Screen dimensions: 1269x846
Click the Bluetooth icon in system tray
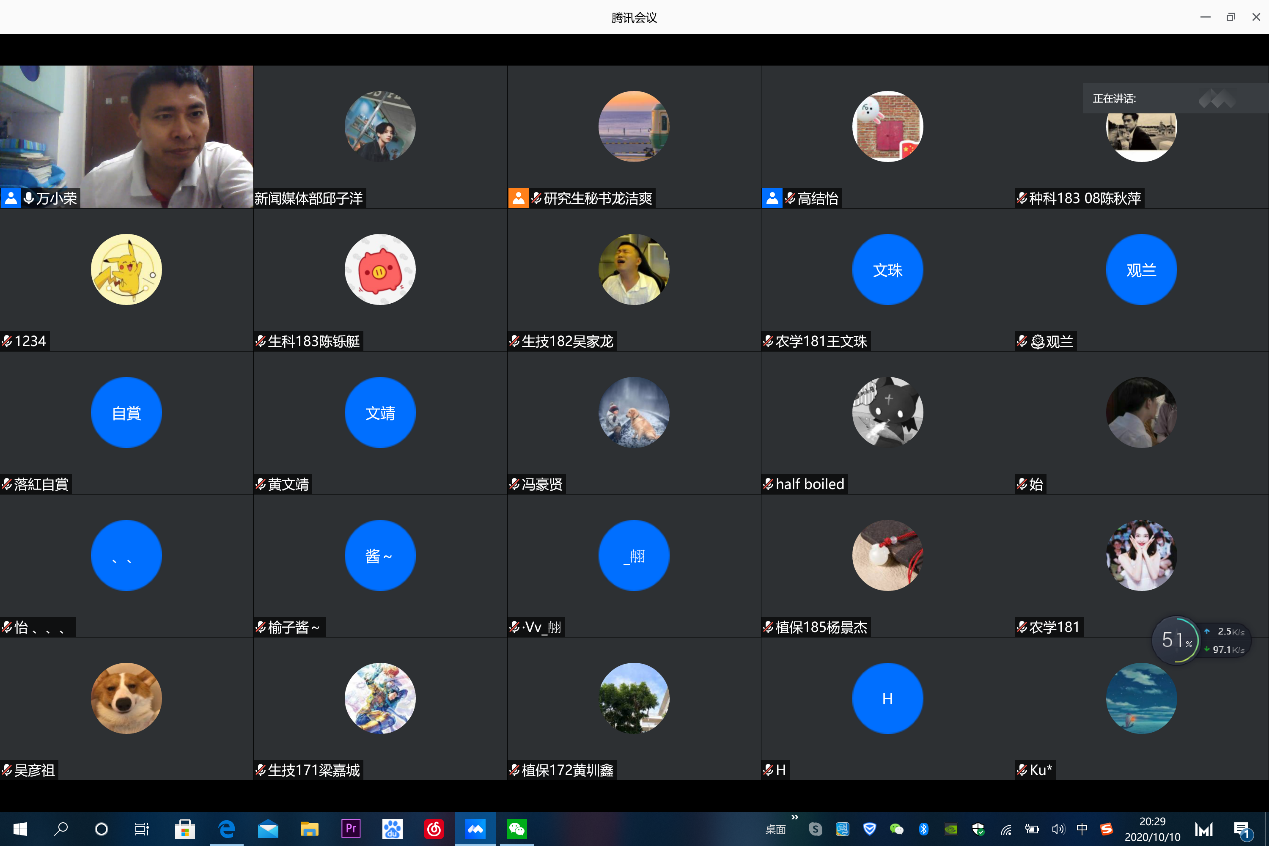click(x=924, y=829)
